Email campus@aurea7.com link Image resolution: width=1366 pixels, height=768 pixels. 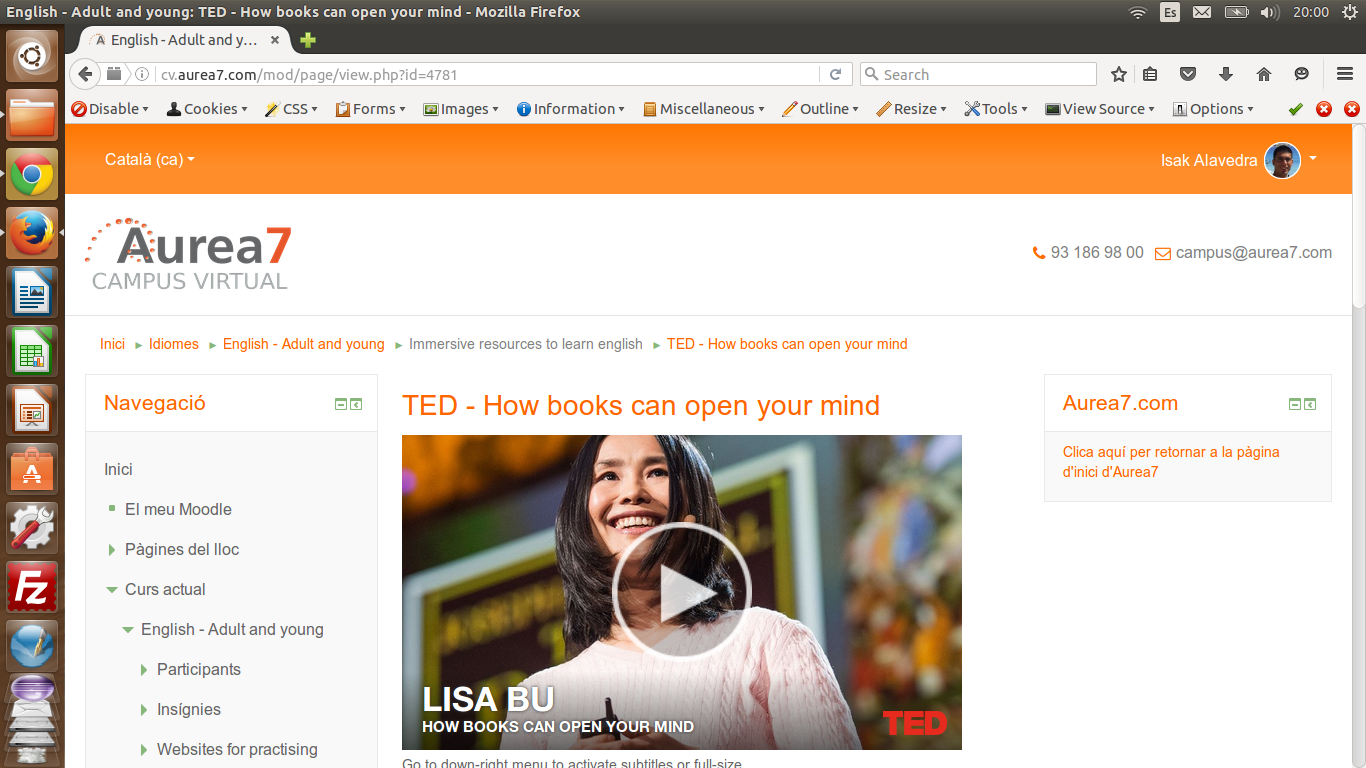(x=1254, y=253)
